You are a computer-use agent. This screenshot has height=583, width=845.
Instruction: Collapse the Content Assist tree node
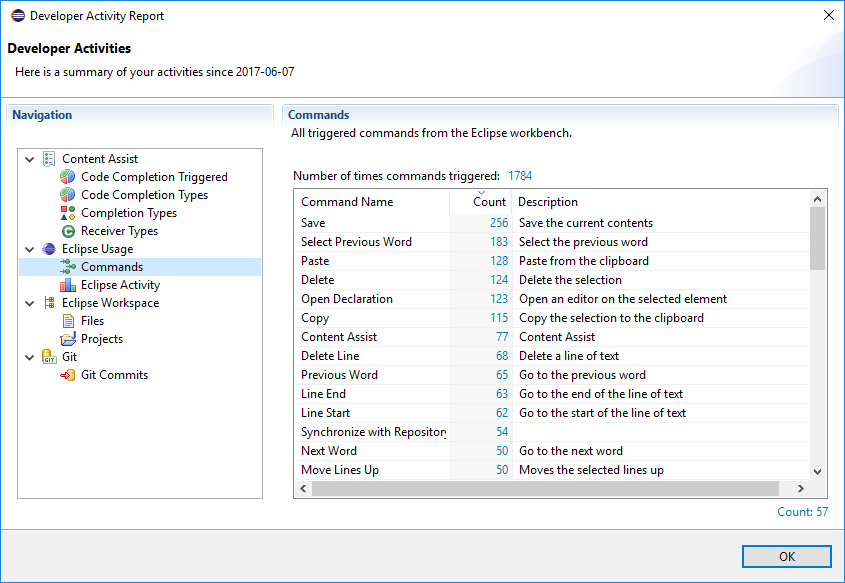coord(30,159)
